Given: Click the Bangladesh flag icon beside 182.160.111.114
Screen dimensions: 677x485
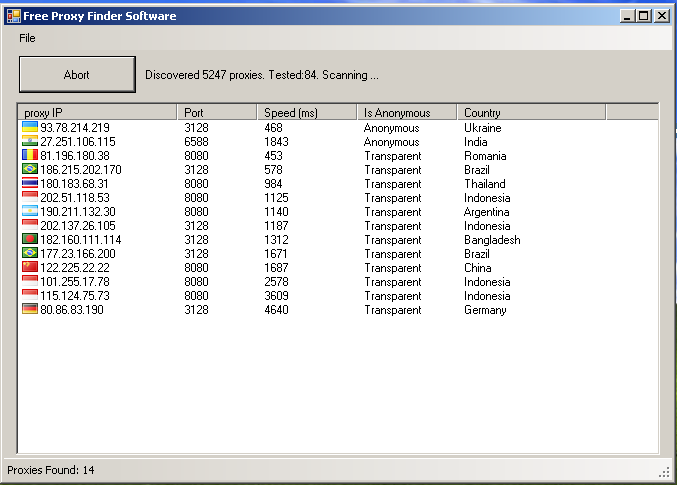Looking at the screenshot, I should [30, 240].
